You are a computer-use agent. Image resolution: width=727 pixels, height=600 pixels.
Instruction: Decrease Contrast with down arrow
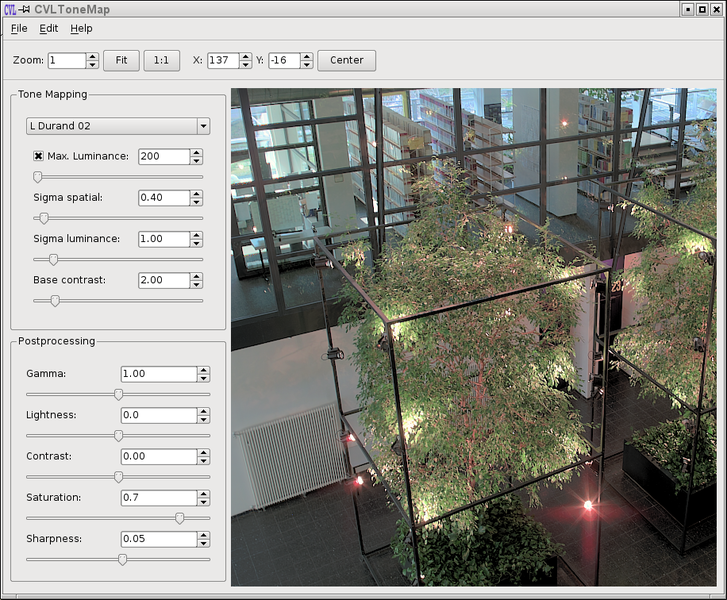pos(204,460)
